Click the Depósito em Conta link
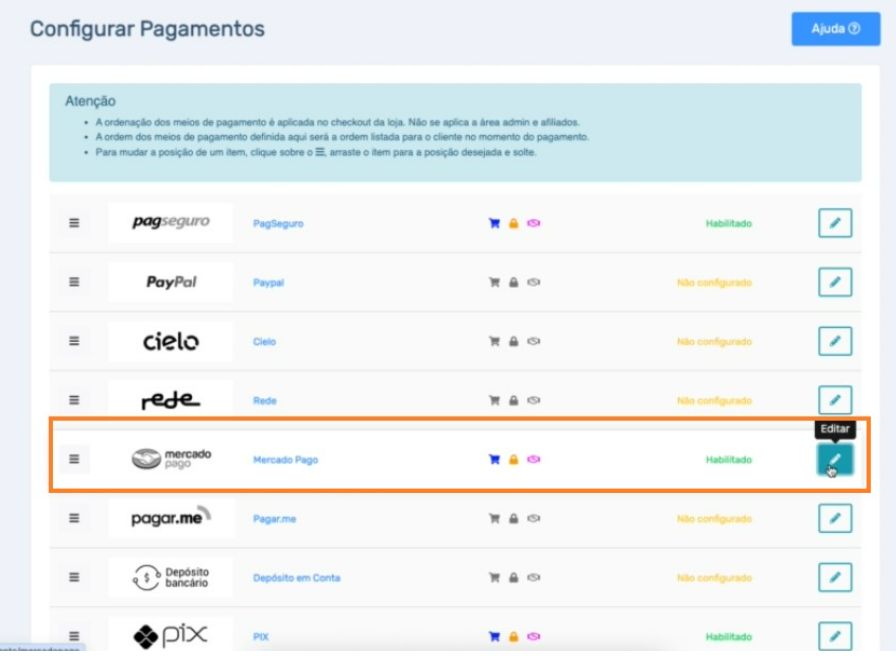The width and height of the screenshot is (896, 656). pyautogui.click(x=297, y=578)
